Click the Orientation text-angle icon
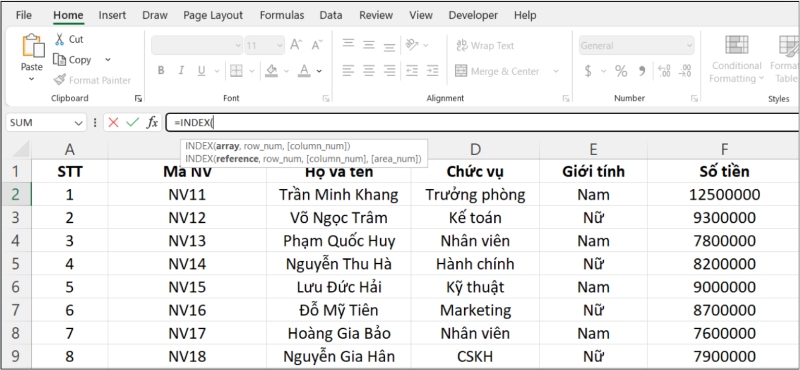800x370 pixels. coord(412,45)
